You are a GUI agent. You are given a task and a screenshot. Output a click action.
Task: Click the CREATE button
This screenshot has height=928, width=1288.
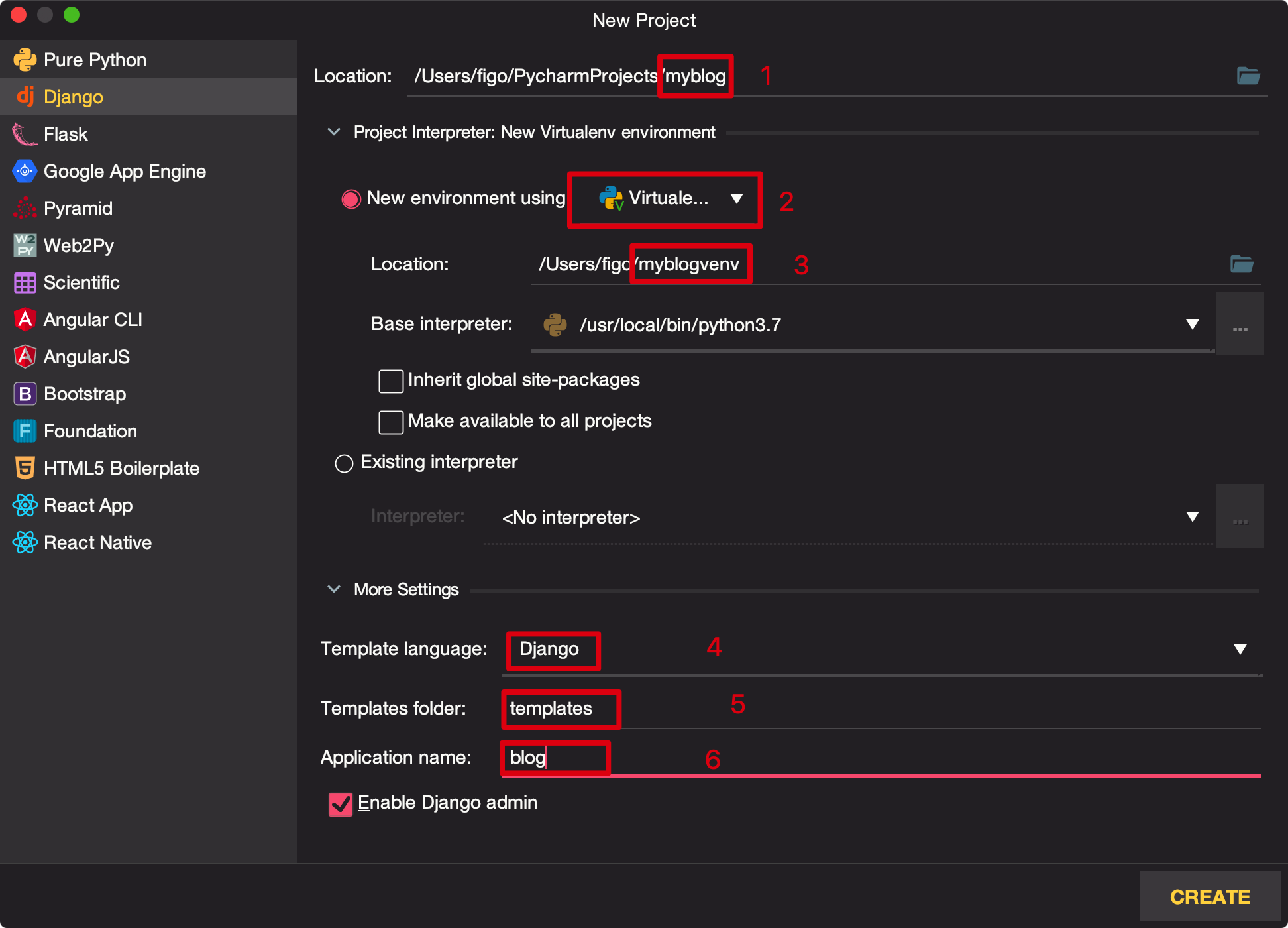(x=1210, y=896)
